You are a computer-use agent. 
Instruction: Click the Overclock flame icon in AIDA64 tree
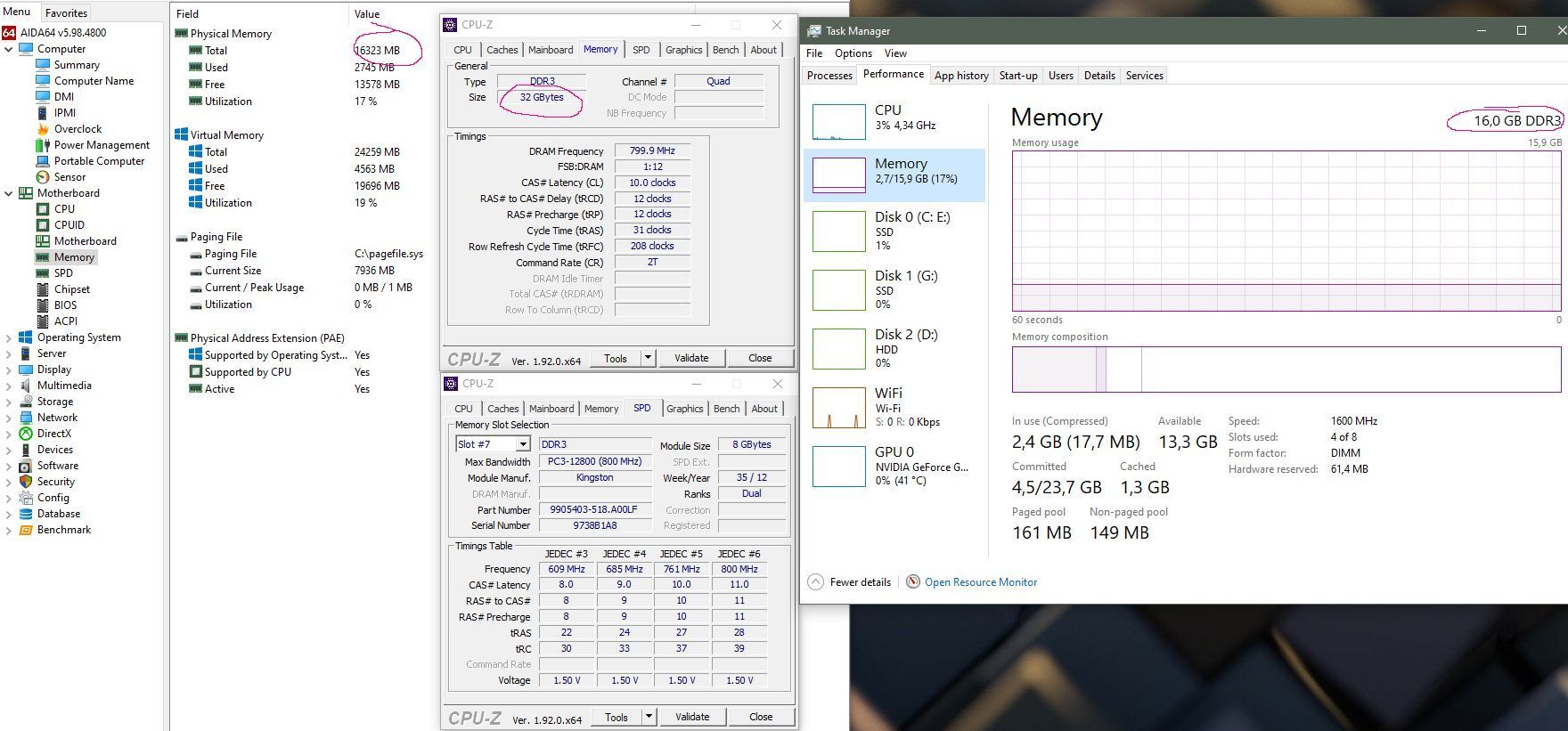[x=42, y=129]
